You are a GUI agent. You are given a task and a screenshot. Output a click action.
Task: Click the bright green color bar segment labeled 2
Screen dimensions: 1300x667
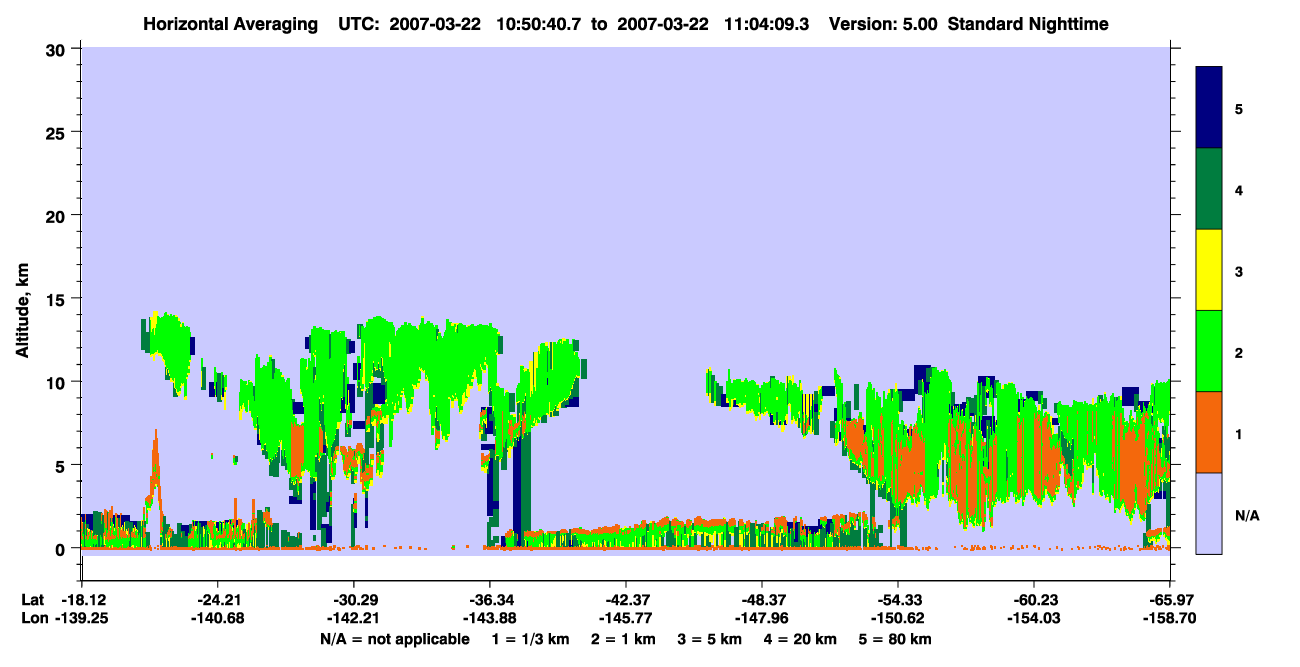tap(1209, 351)
